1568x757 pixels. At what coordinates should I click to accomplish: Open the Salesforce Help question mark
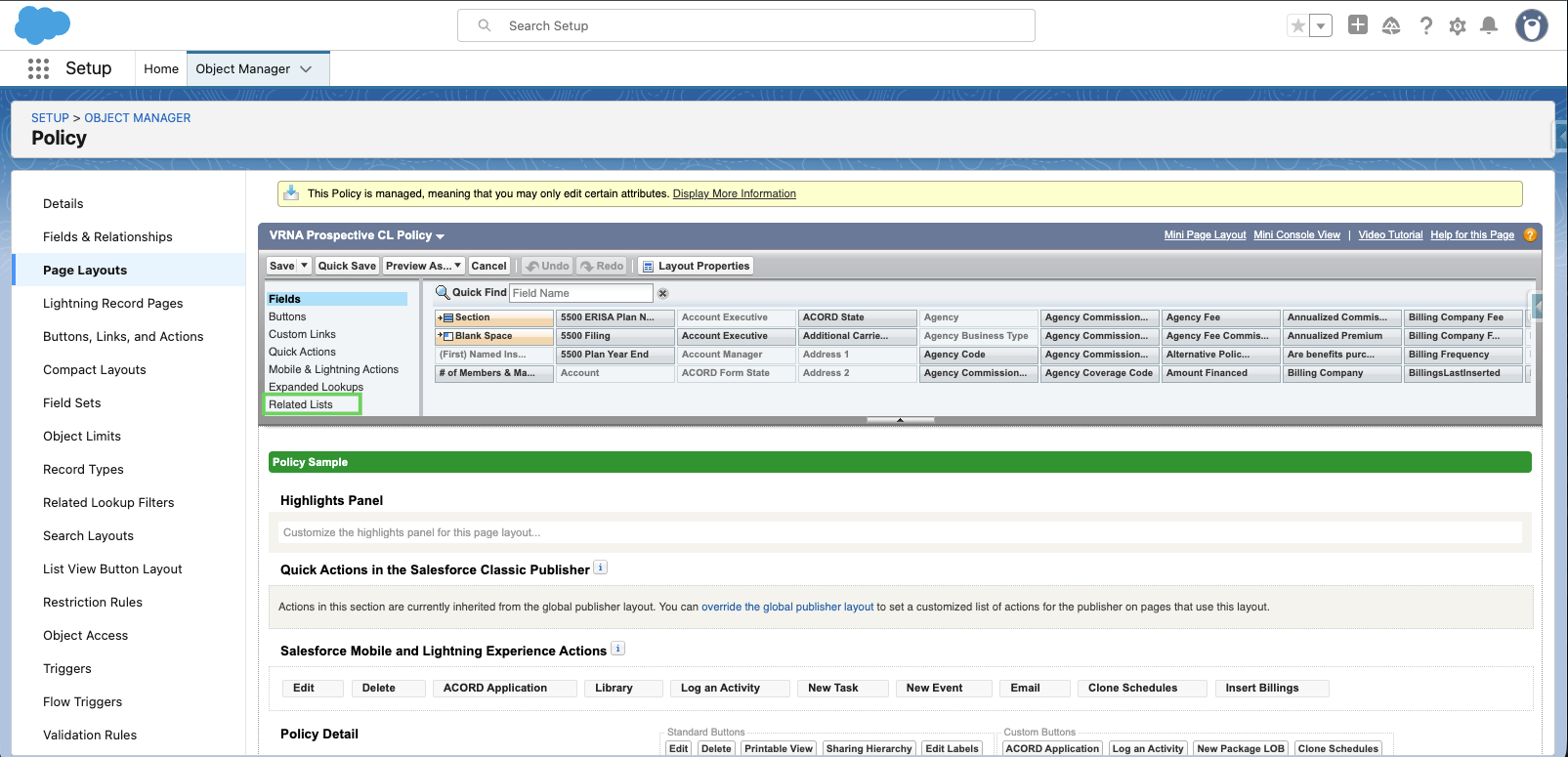1426,25
